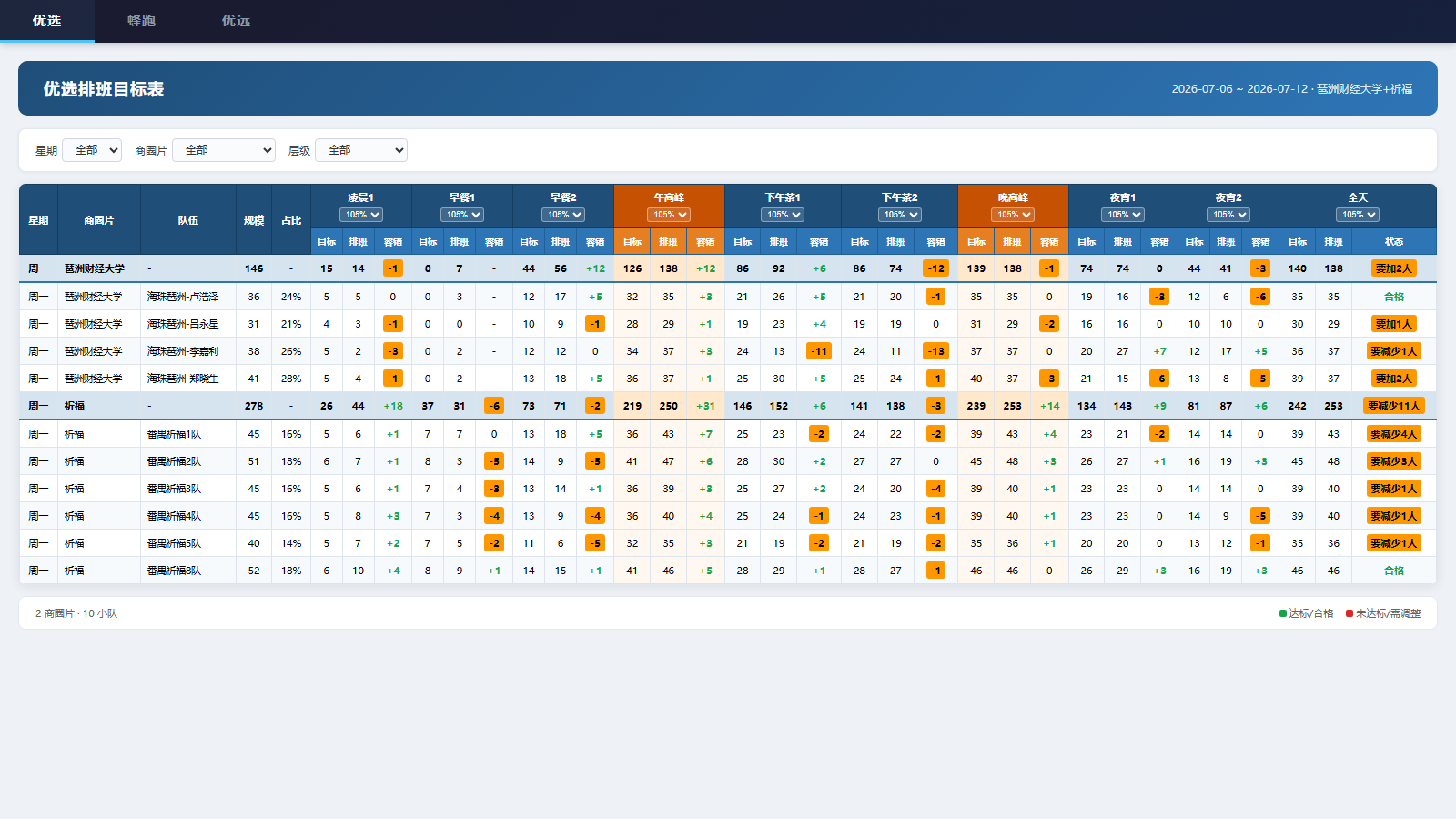
Task: Click the 规模 column header
Action: 254,220
